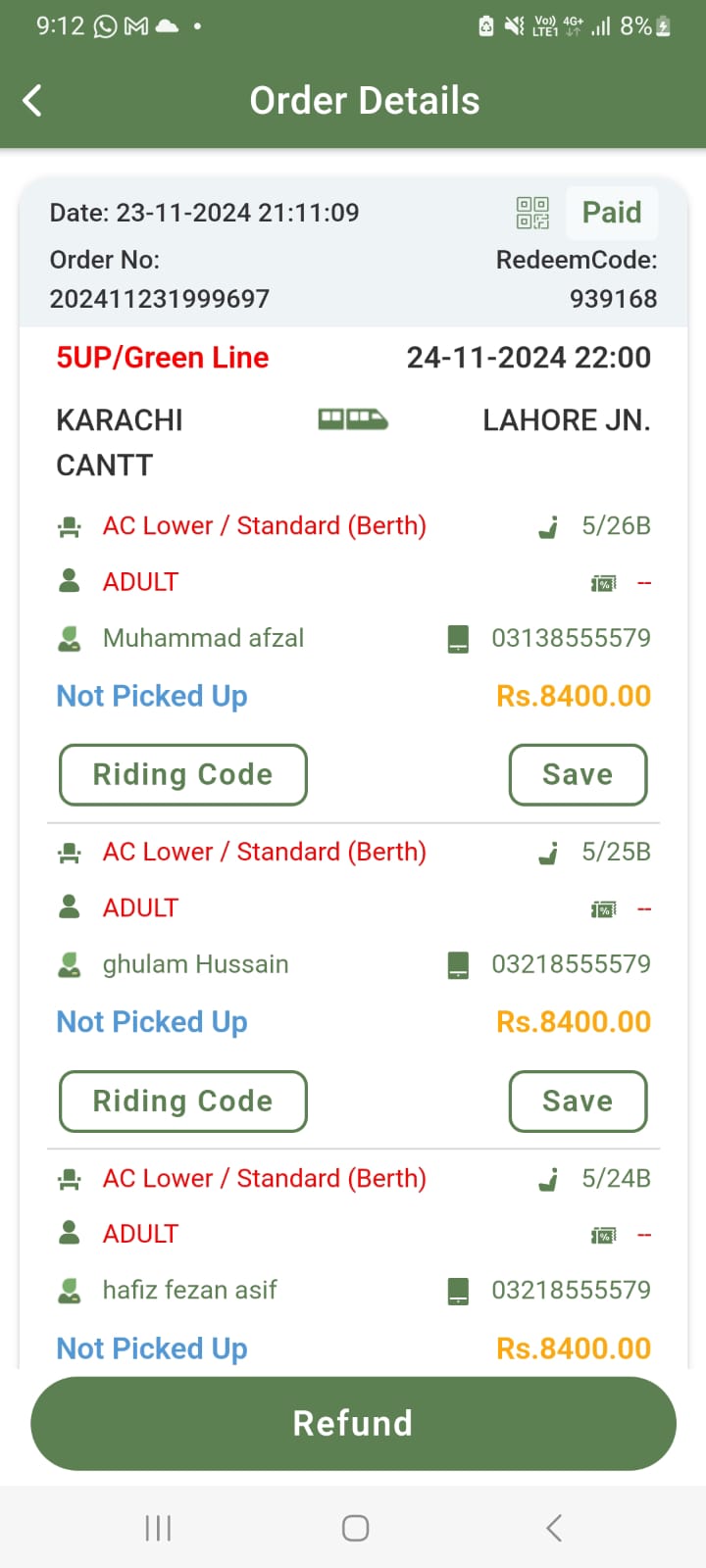Open Android recent apps button
The width and height of the screenshot is (706, 1568).
(x=158, y=1528)
